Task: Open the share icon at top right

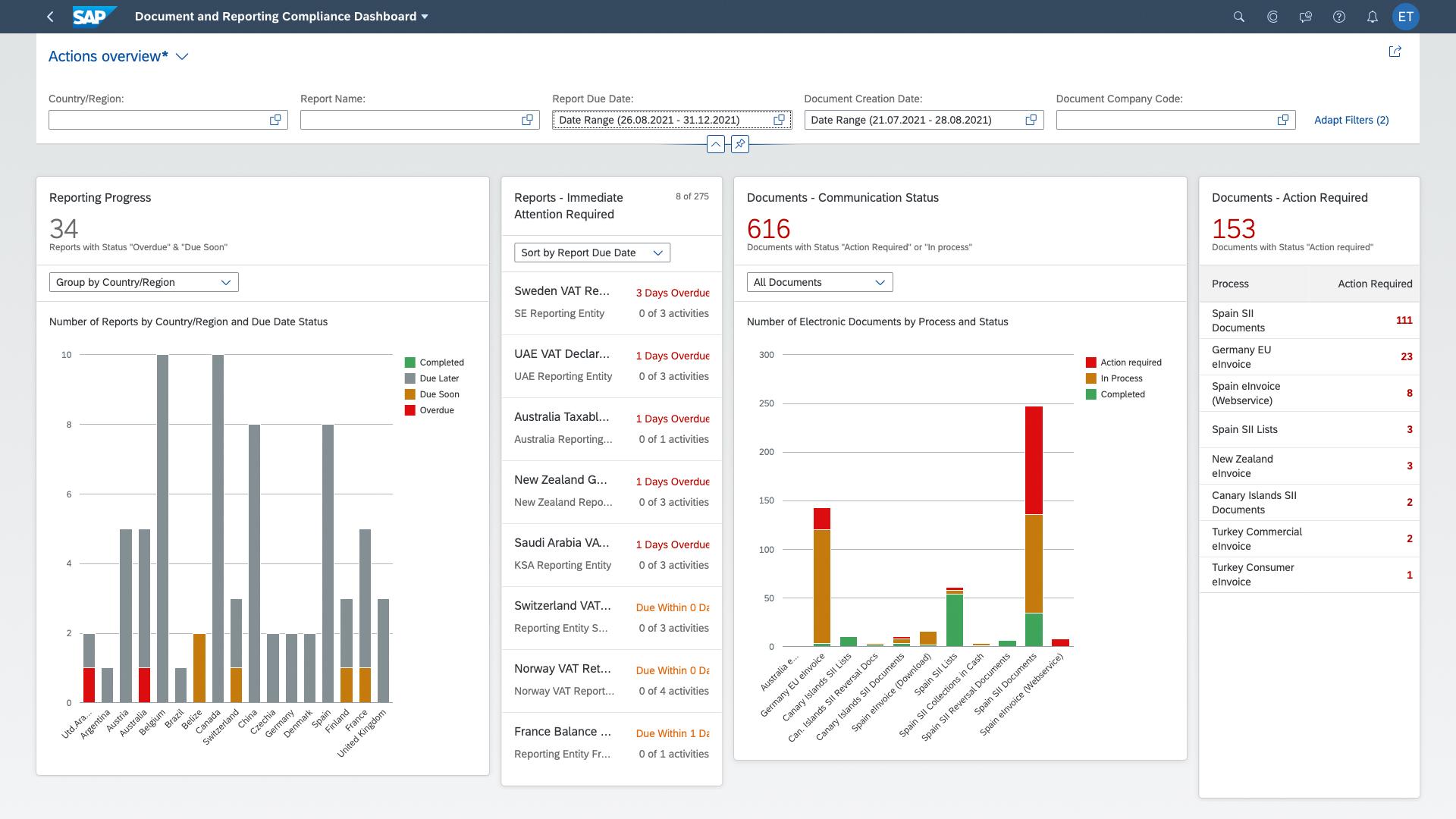Action: click(1395, 52)
